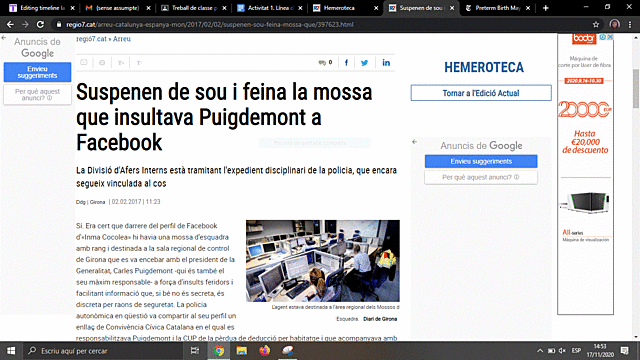Open AdChoices info icon on bodor ad
The width and height of the screenshot is (640, 360).
click(x=603, y=37)
